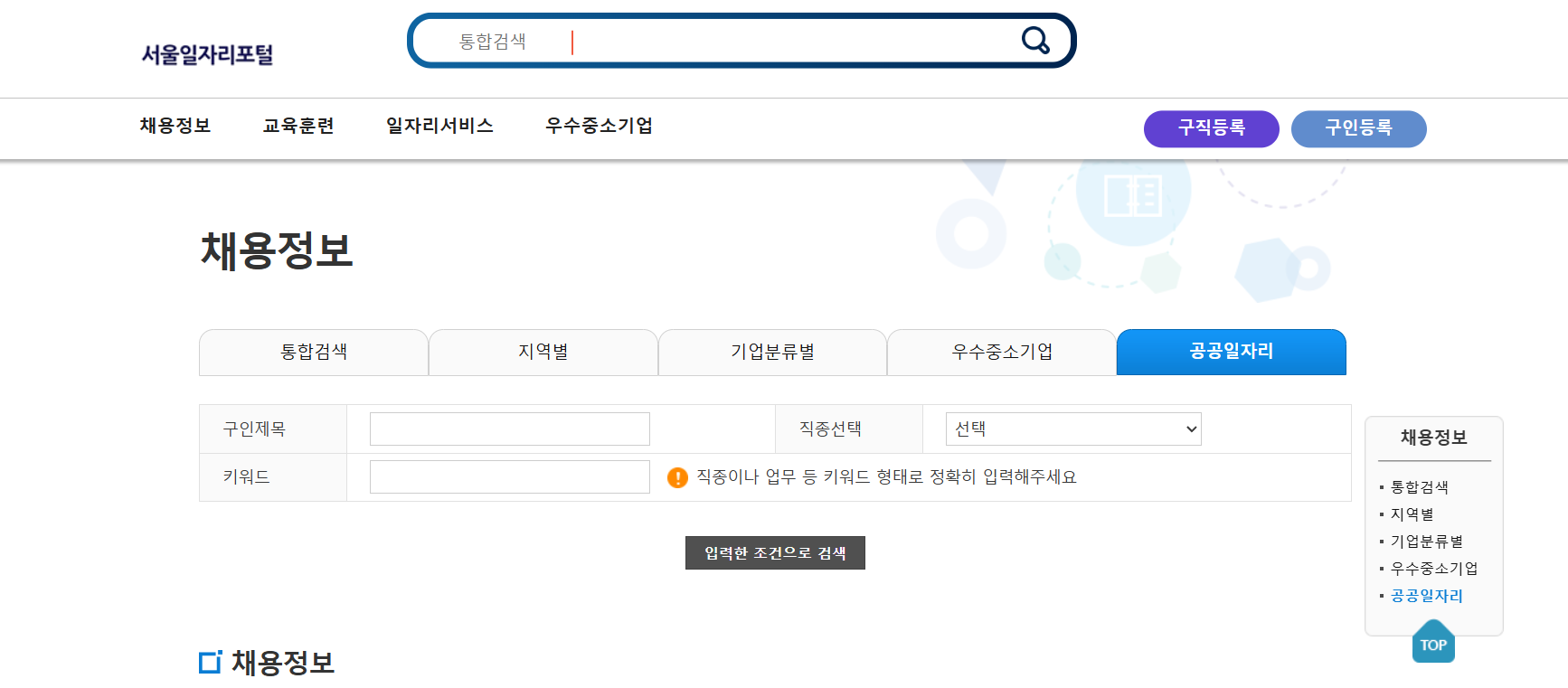Switch to the 통합검색 tab
Screen dimensions: 1568x688
(314, 352)
